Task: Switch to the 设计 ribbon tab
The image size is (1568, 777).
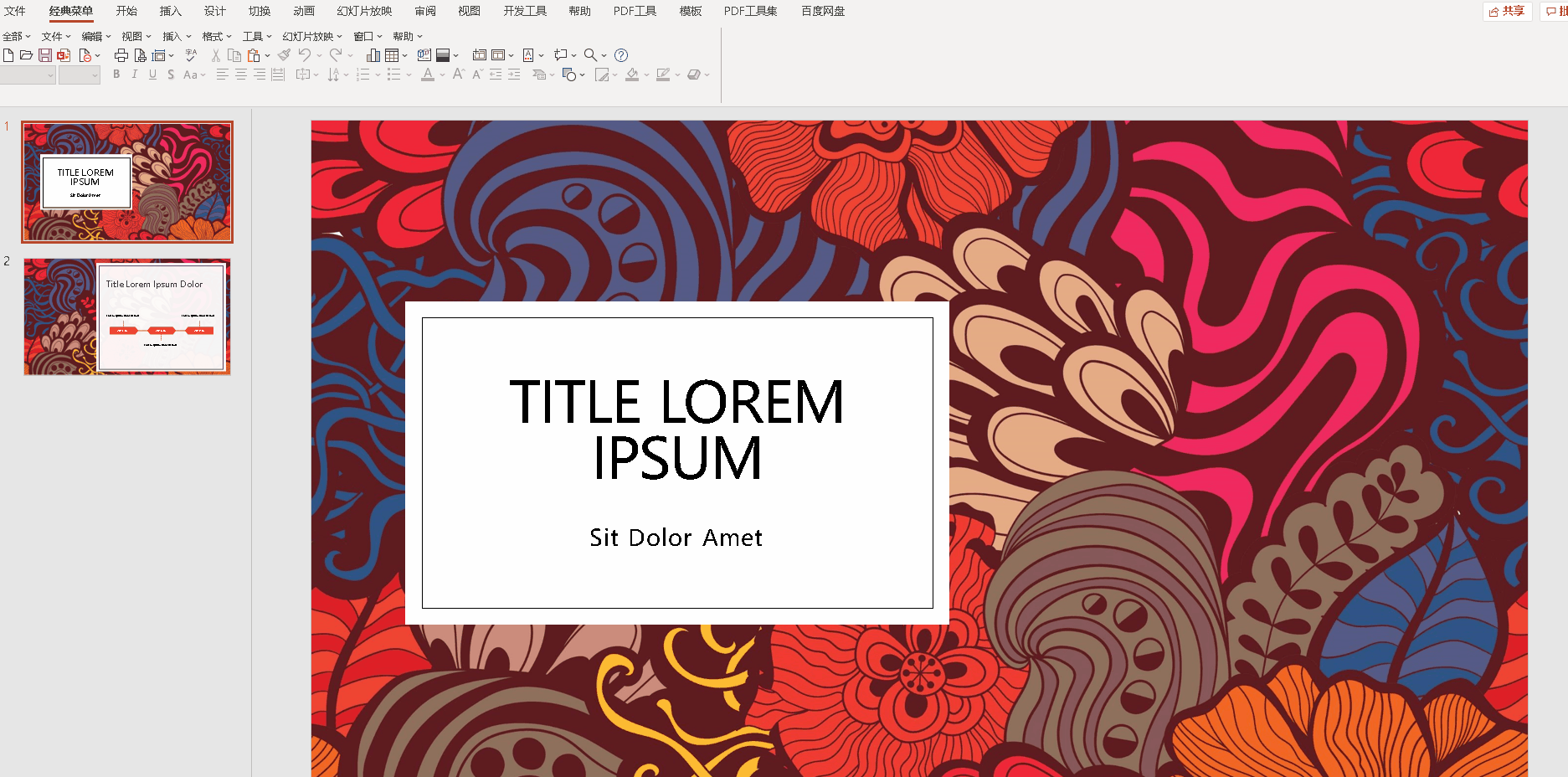Action: pyautogui.click(x=215, y=11)
